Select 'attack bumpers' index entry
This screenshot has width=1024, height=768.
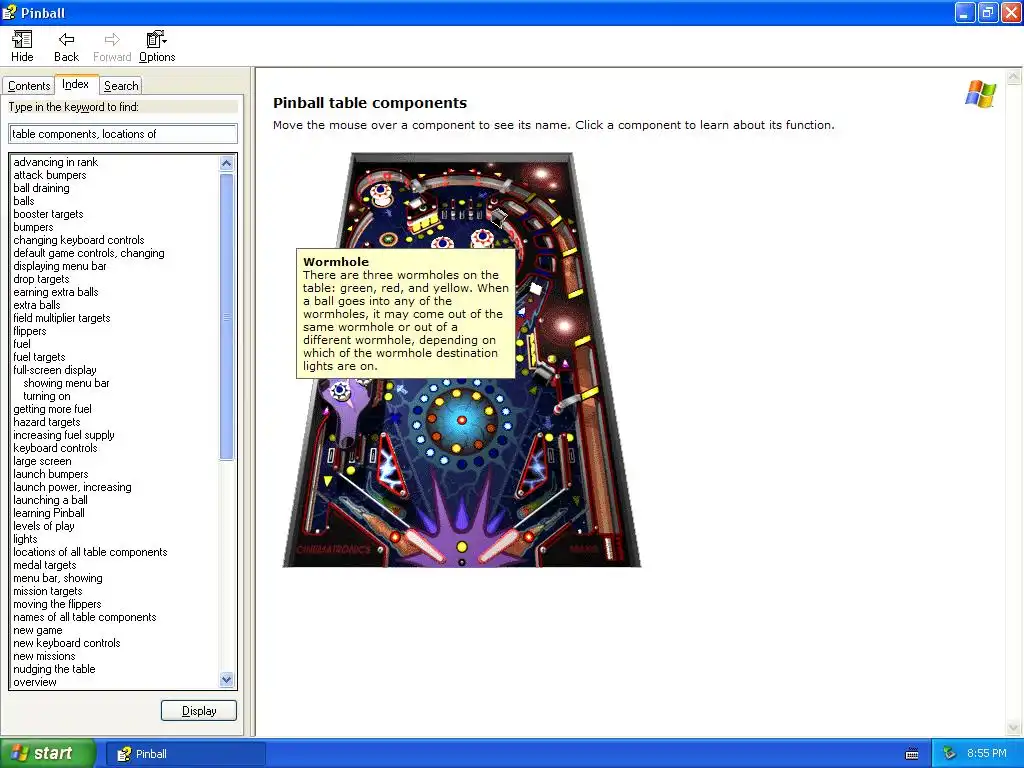pyautogui.click(x=50, y=175)
